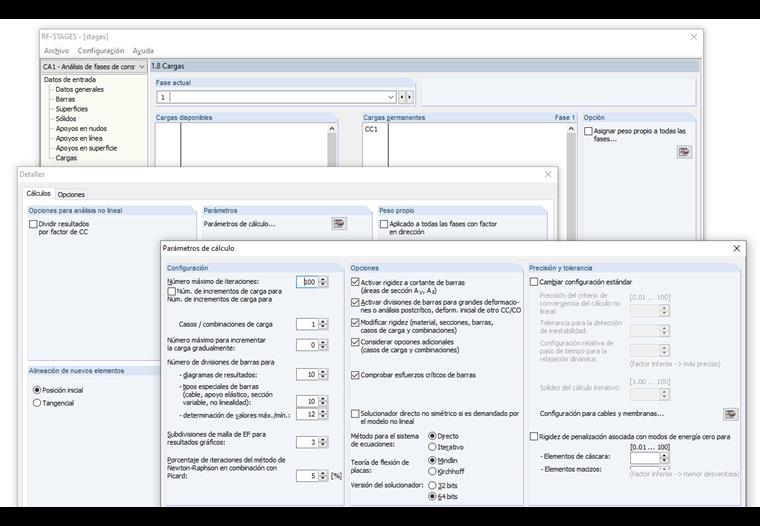
Task: Select Tangencial alignment radio
Action: pyautogui.click(x=37, y=403)
